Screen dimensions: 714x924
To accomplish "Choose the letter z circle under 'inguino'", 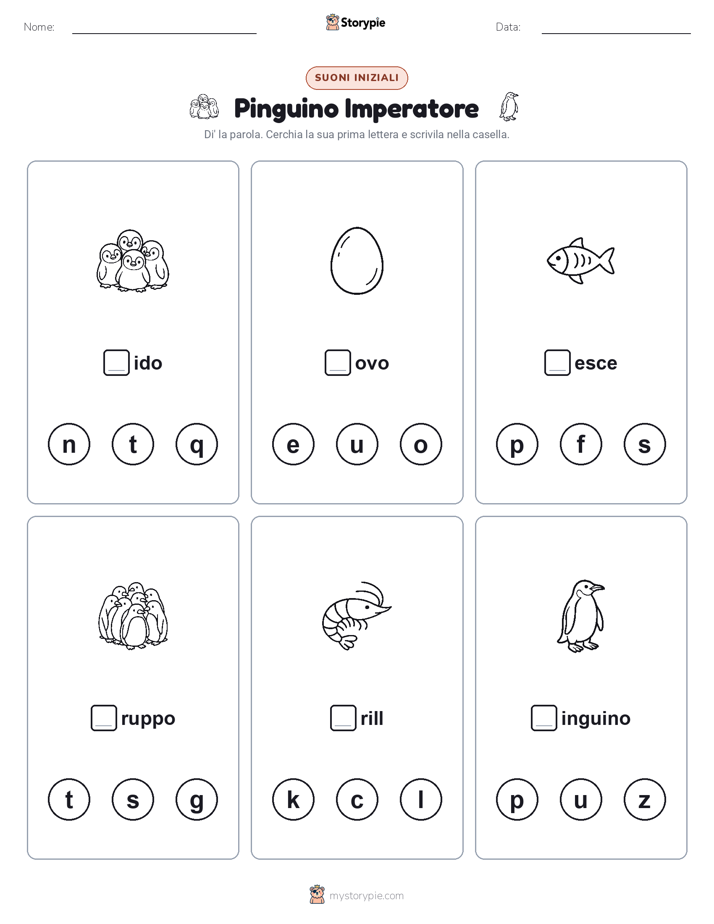I will [644, 800].
